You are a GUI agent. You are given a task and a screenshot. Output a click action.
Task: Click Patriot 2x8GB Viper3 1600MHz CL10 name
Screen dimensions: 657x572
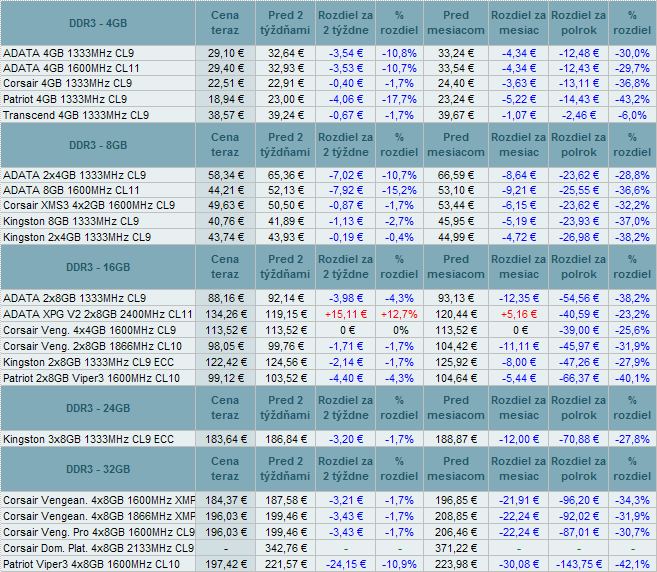[91, 378]
